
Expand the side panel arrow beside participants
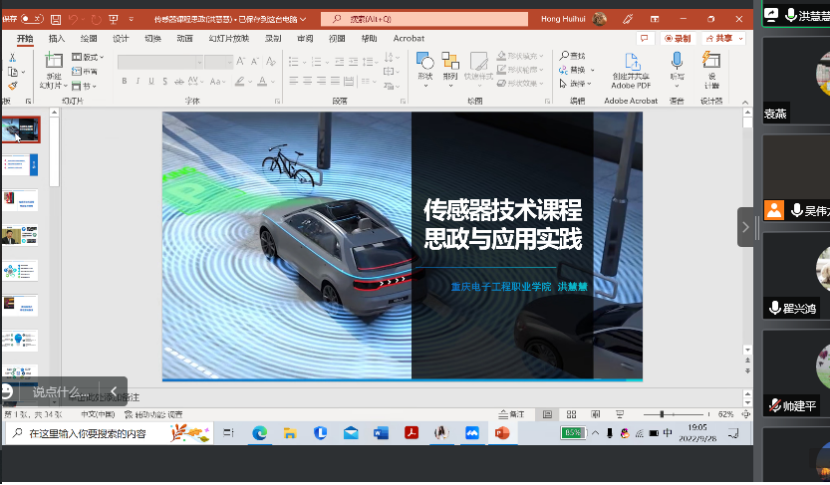pos(746,227)
